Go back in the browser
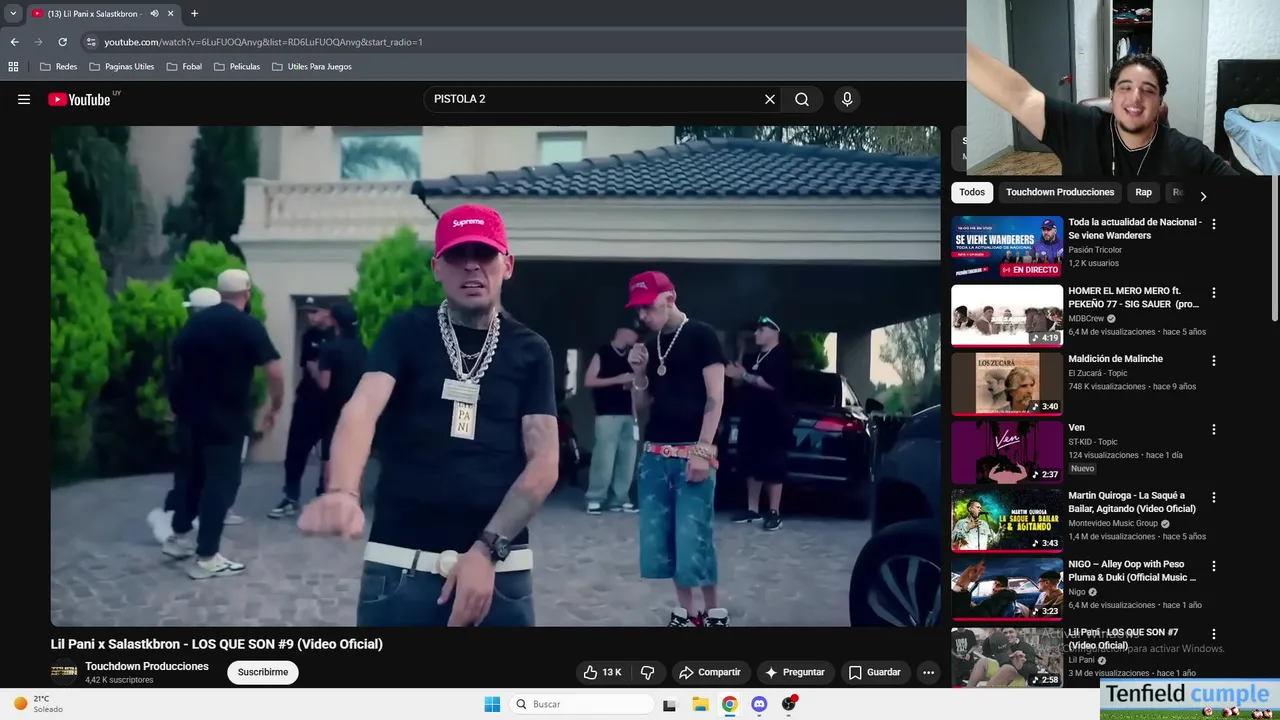Viewport: 1280px width, 720px height. 14,42
